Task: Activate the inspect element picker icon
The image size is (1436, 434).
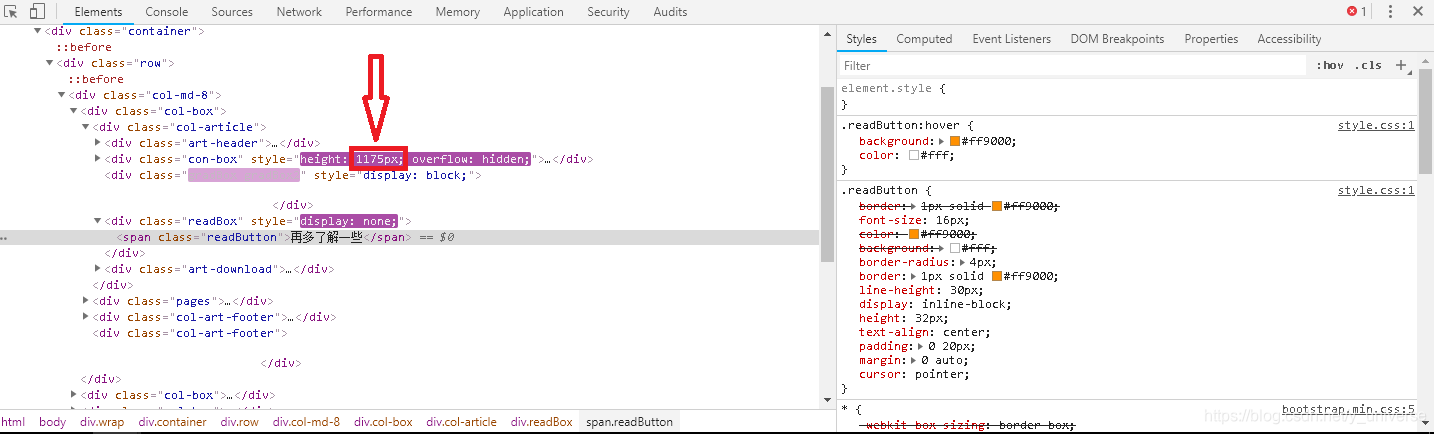Action: pos(12,12)
